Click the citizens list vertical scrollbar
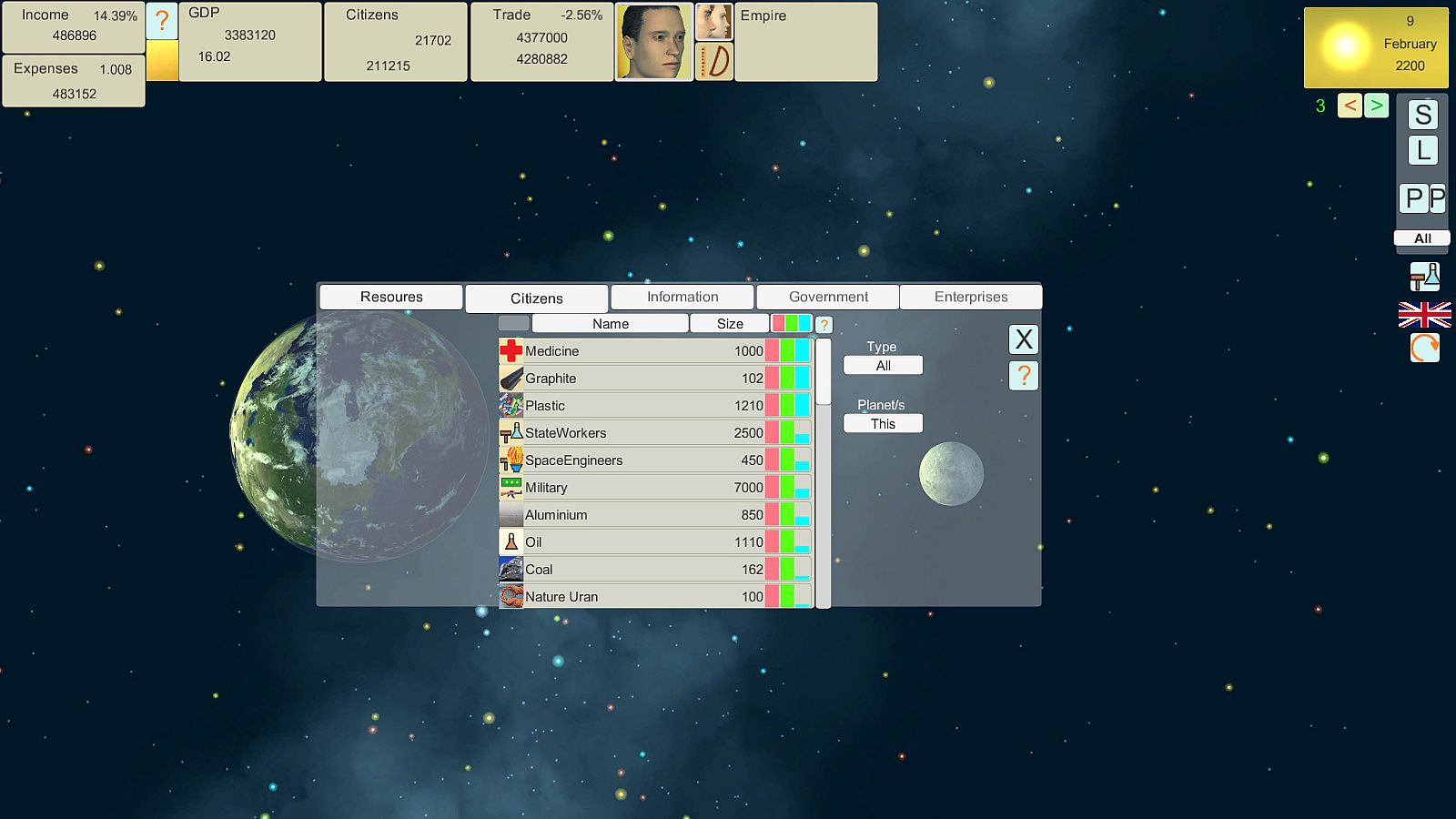This screenshot has width=1456, height=819. 824,473
